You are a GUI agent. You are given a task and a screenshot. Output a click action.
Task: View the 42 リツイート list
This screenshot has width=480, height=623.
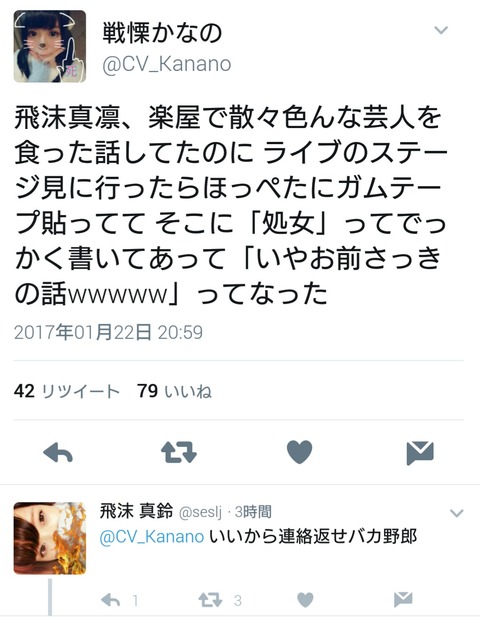(x=67, y=391)
